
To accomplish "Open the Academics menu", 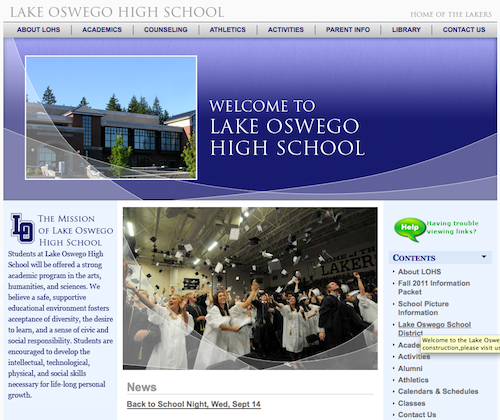I will [102, 30].
